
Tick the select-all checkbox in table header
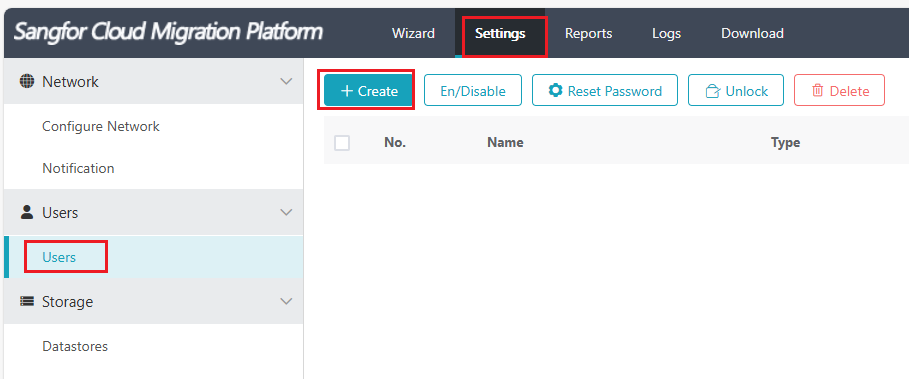[x=342, y=143]
